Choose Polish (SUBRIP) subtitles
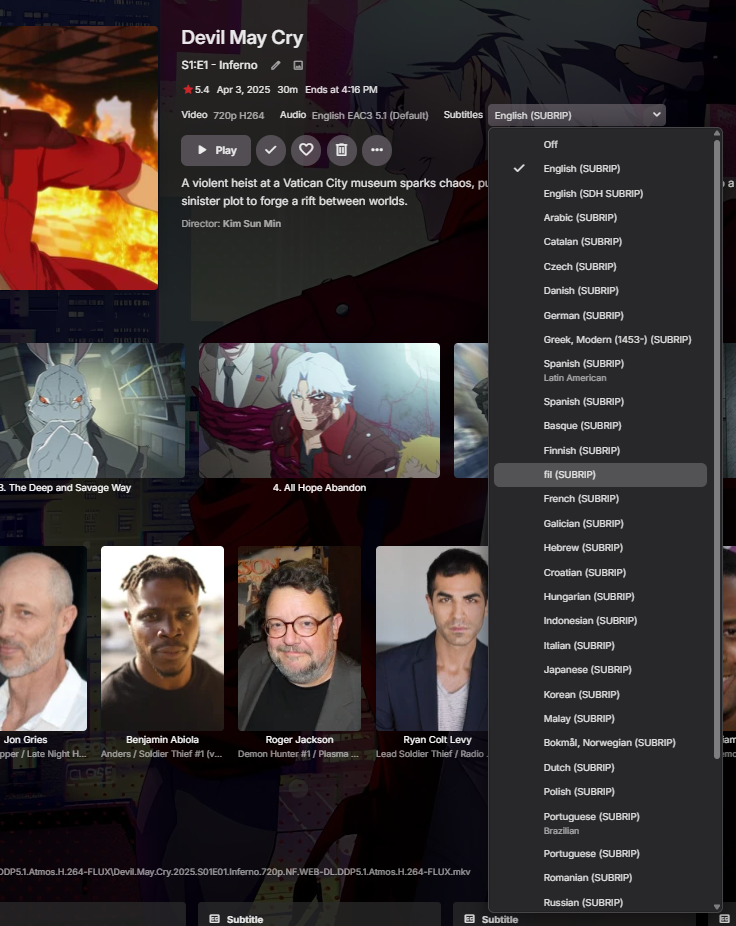736x926 pixels. pos(600,791)
